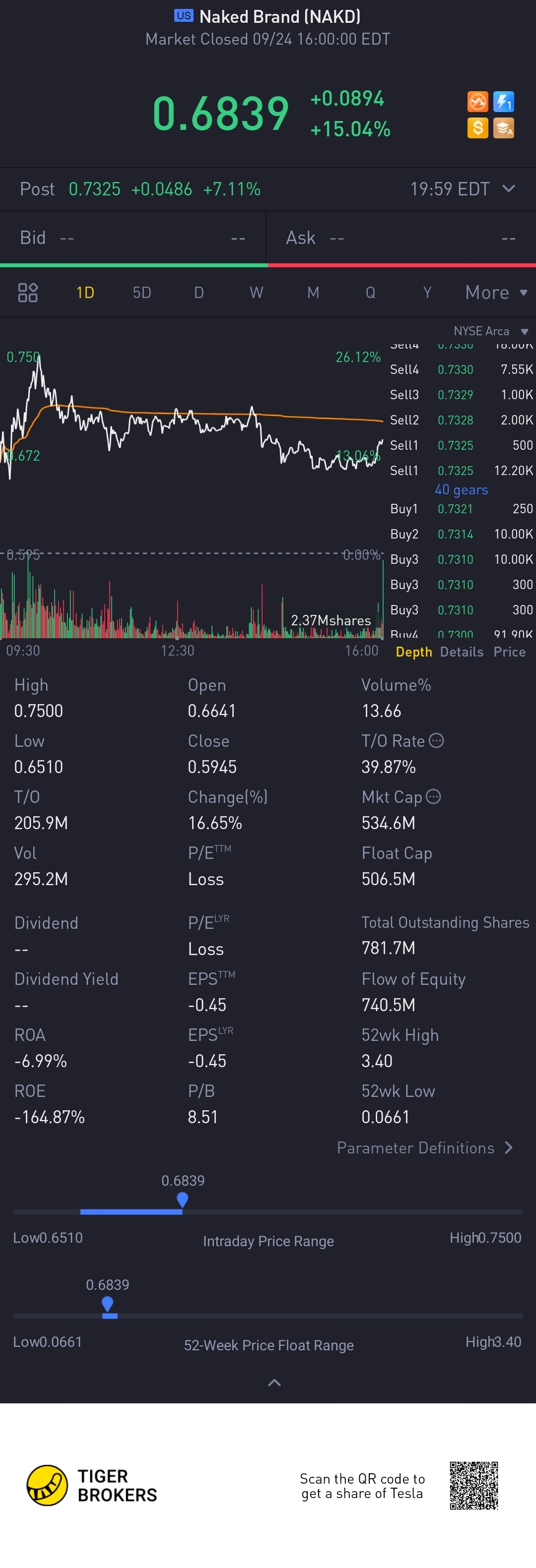This screenshot has height=1568, width=536.
Task: Tap the Intraday Price Range marker at 0.6839
Action: point(182,1200)
